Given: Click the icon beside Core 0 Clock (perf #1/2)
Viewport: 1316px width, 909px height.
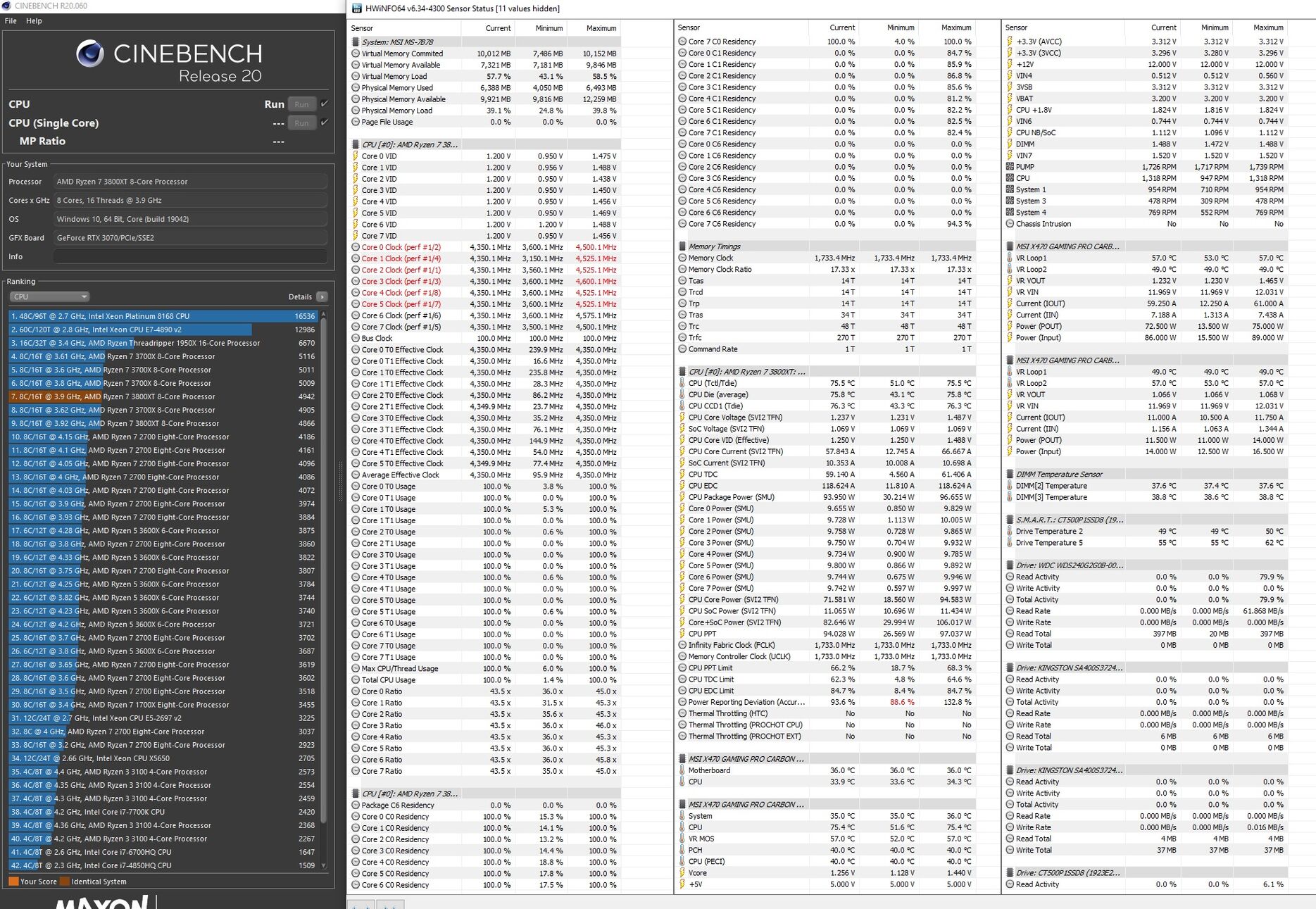Looking at the screenshot, I should [x=356, y=247].
